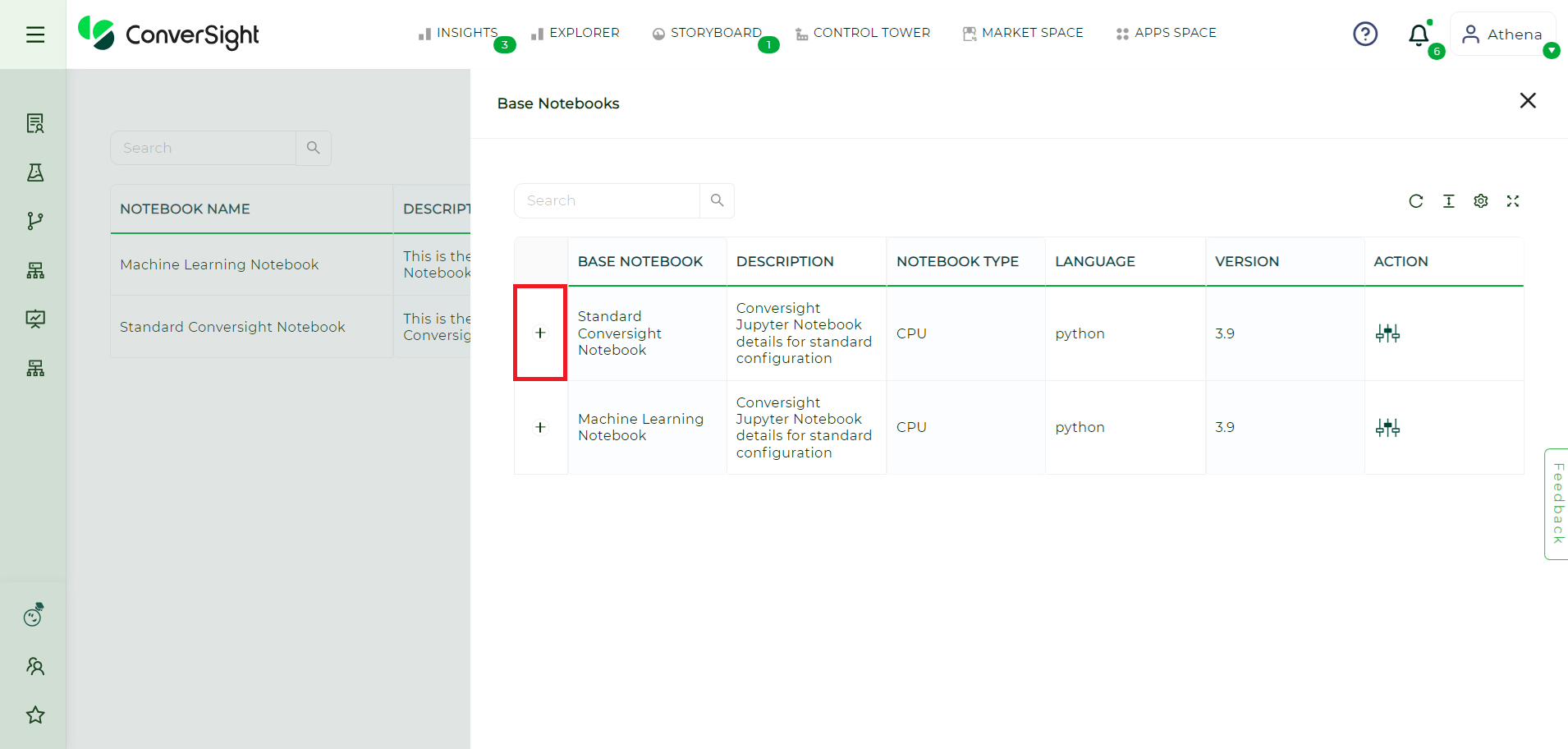Click the Base Notebooks search magnifier button
The image size is (1568, 749).
(x=717, y=200)
